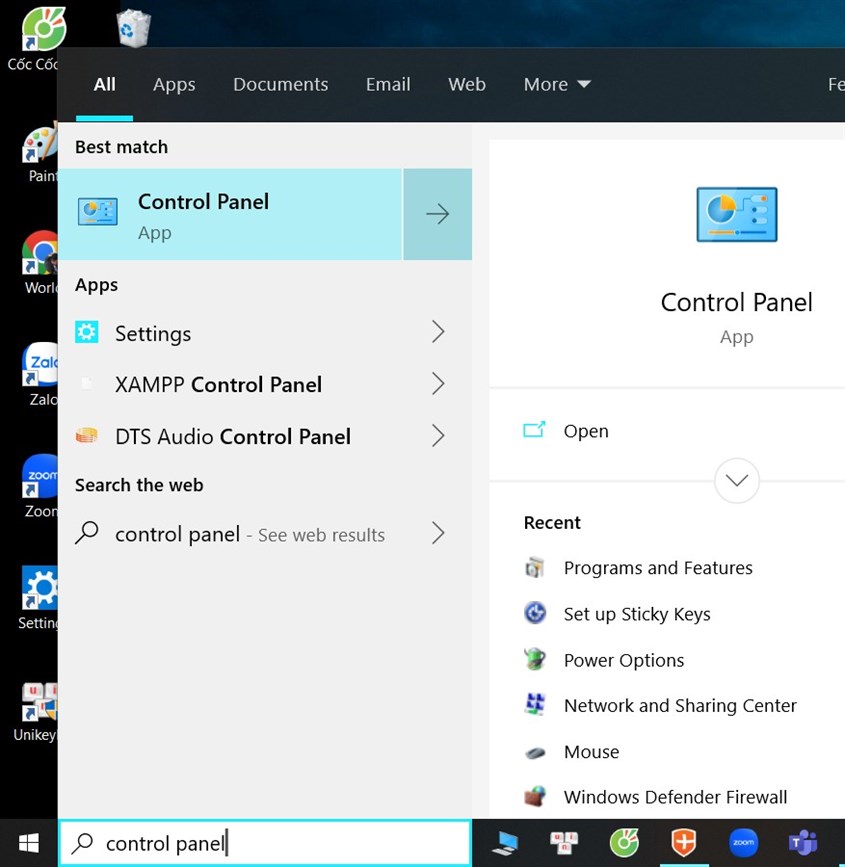Switch to the Email search tab
Viewport: 845px width, 867px height.
tap(388, 84)
